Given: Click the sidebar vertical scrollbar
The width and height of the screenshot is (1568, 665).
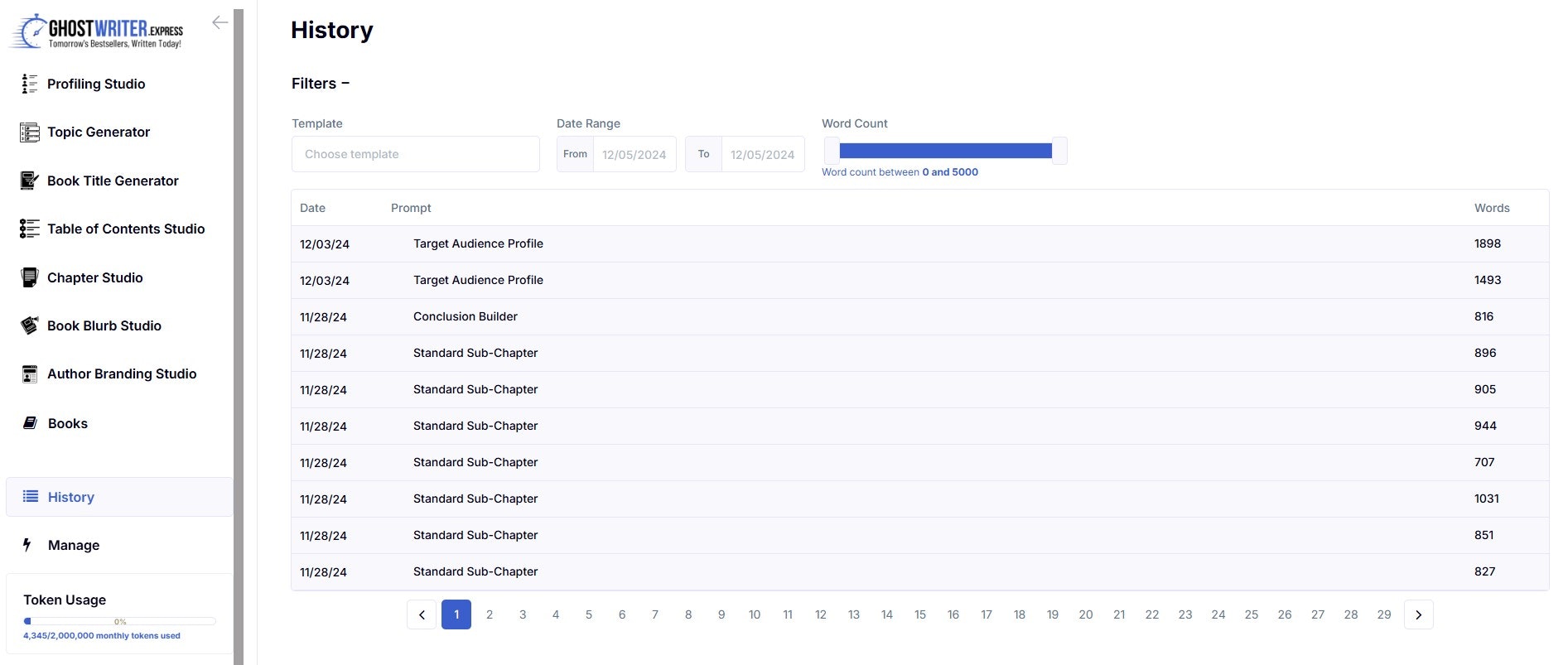Looking at the screenshot, I should [x=239, y=336].
